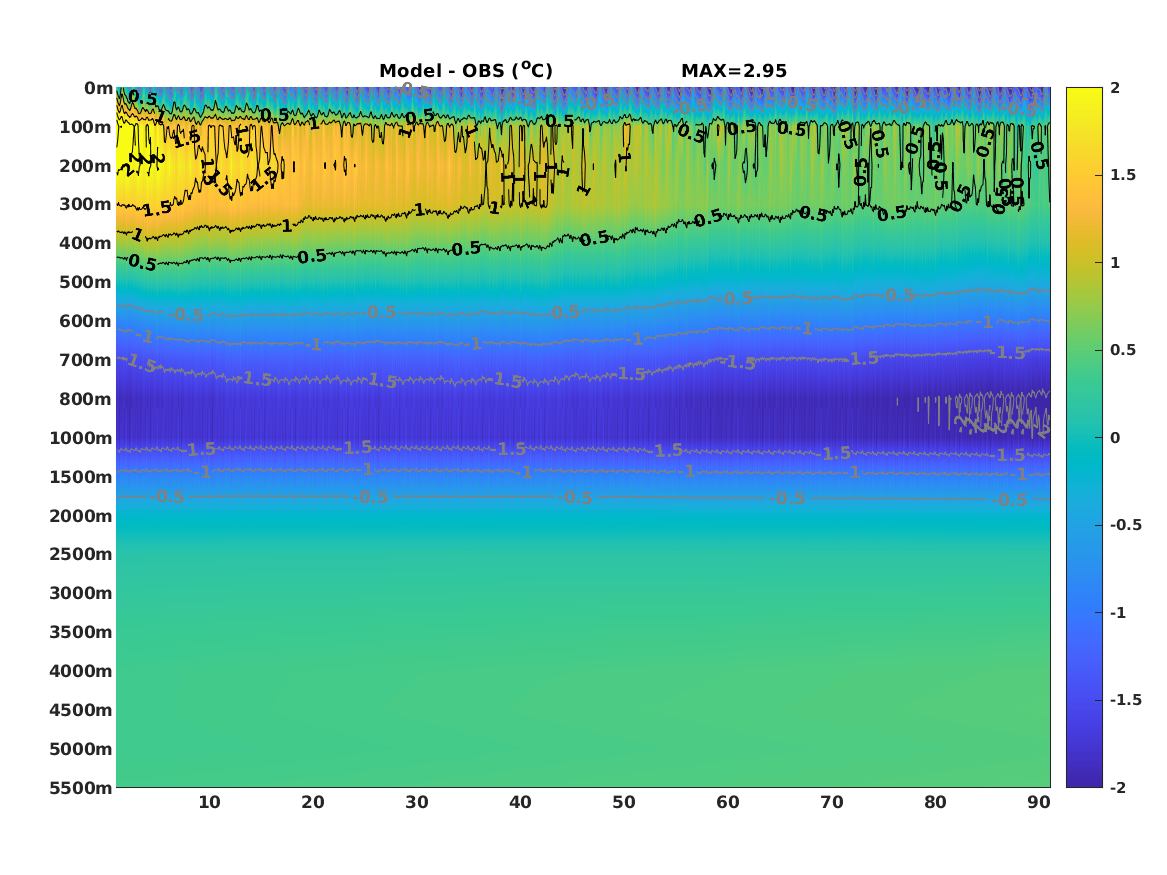The width and height of the screenshot is (1167, 875).
Task: Click colorbar tick label "0.5"
Action: [1123, 350]
